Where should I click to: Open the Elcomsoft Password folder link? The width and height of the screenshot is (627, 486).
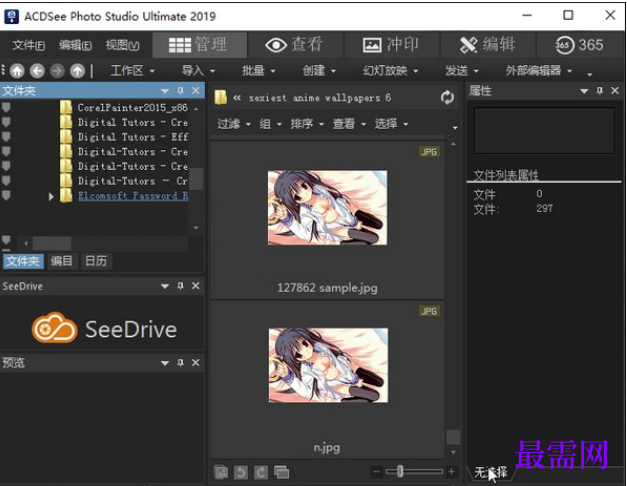pyautogui.click(x=132, y=196)
